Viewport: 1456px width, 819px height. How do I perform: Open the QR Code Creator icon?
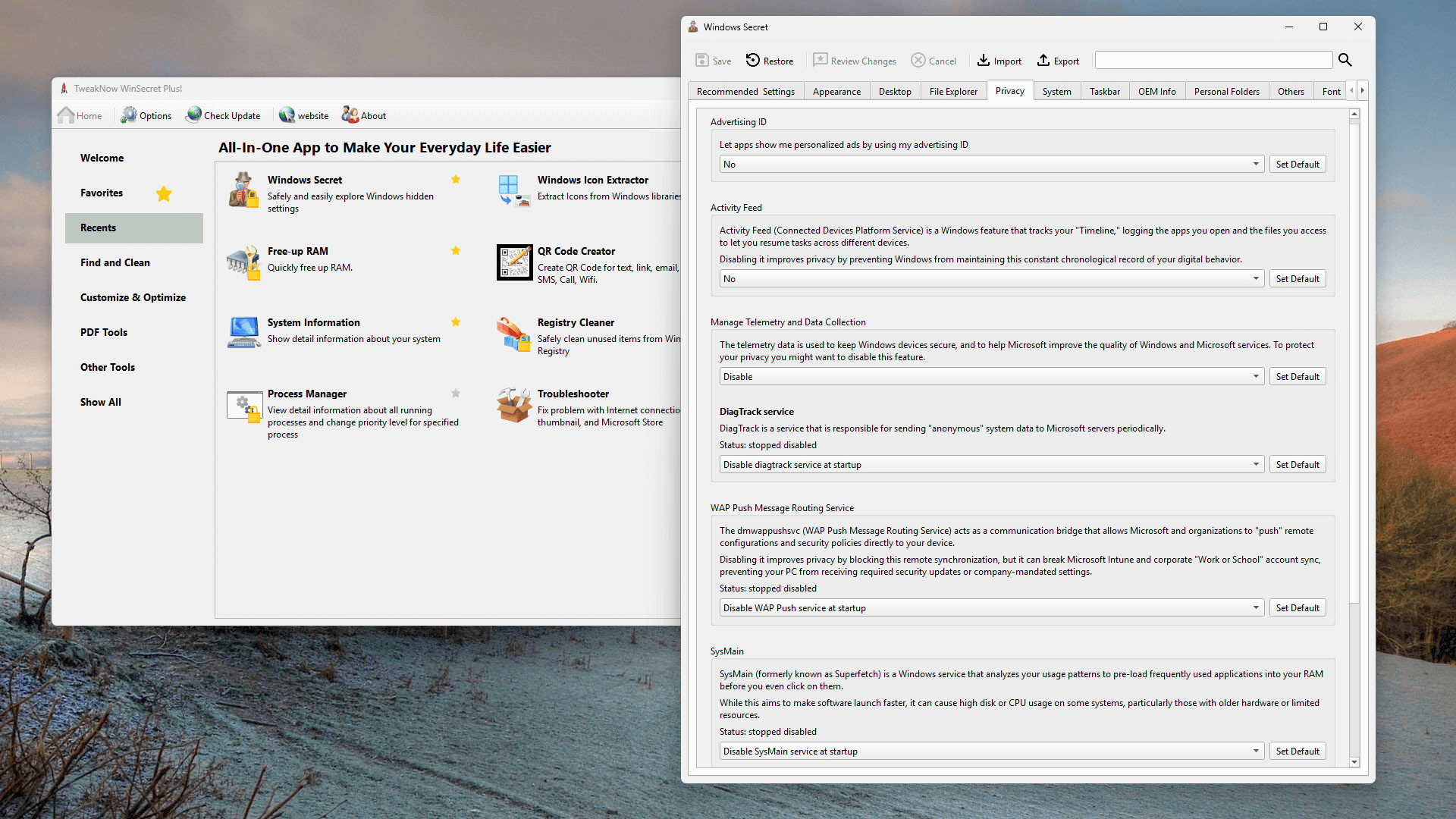tap(514, 262)
